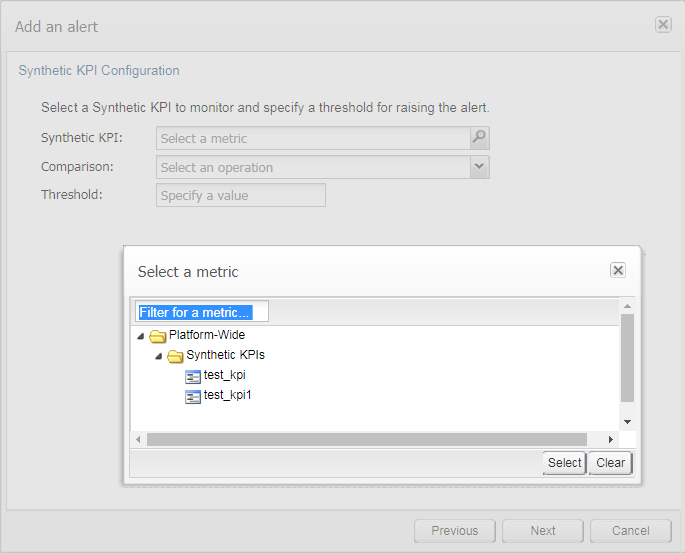Click the test_kpi metric icon
The image size is (685, 554).
pos(193,376)
